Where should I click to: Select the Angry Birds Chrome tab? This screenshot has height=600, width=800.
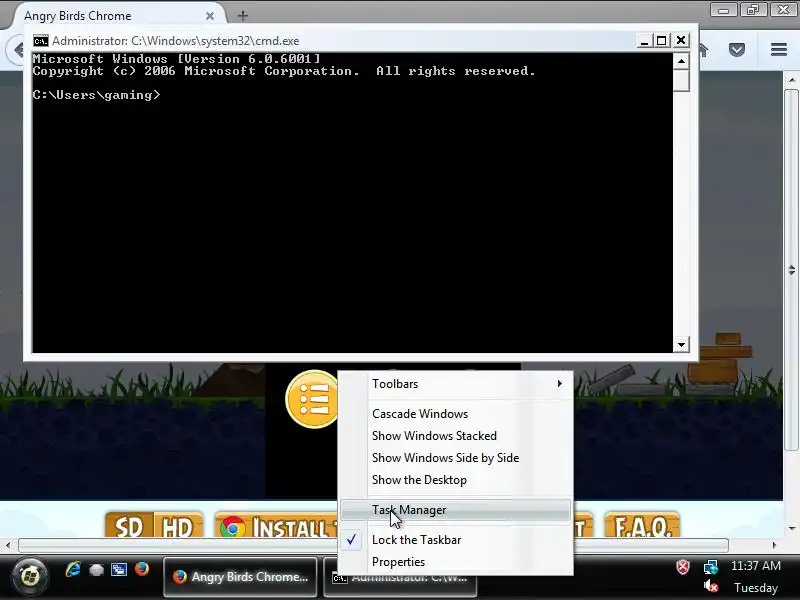click(117, 16)
